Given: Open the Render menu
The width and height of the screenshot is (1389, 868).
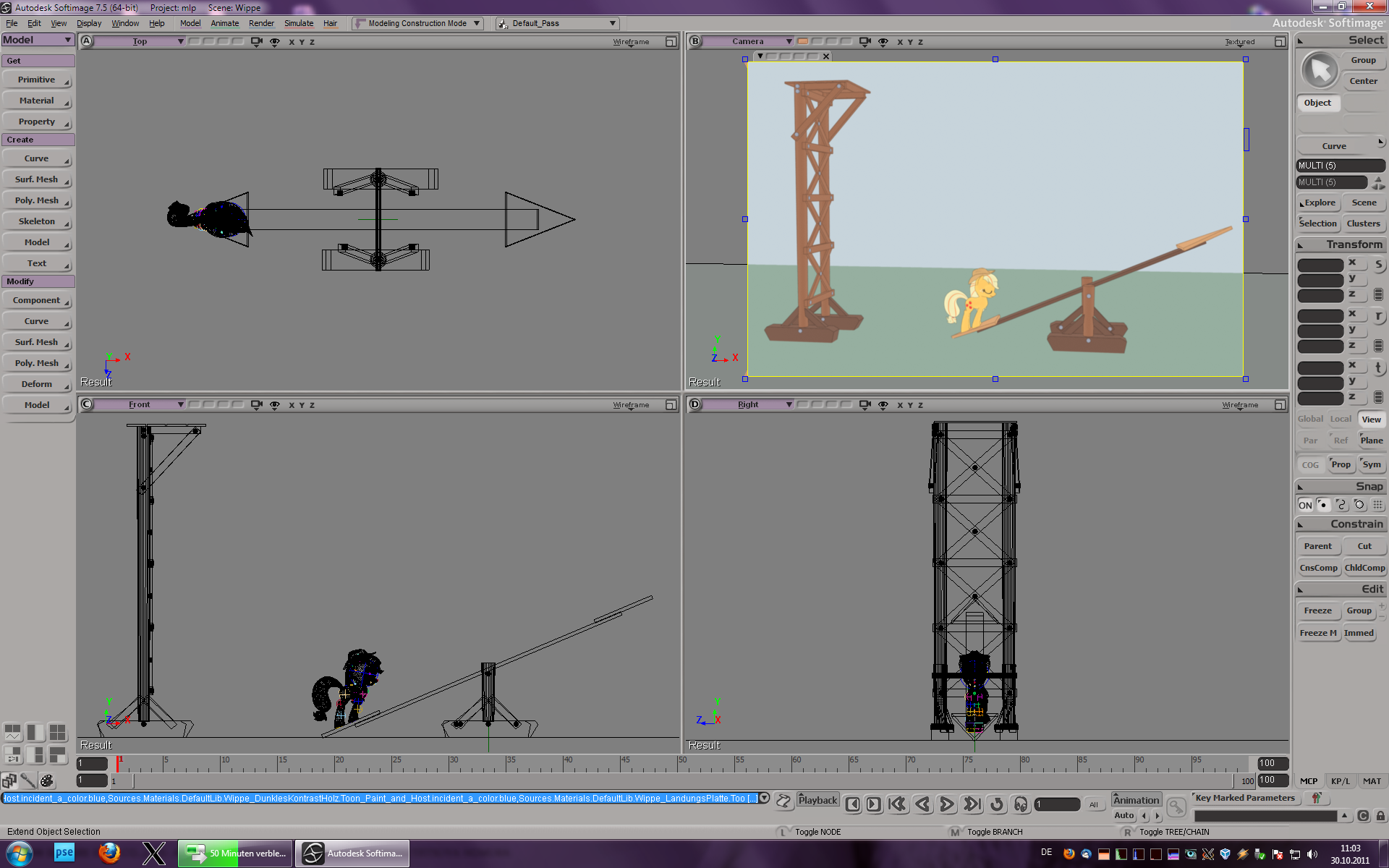Looking at the screenshot, I should 260,23.
